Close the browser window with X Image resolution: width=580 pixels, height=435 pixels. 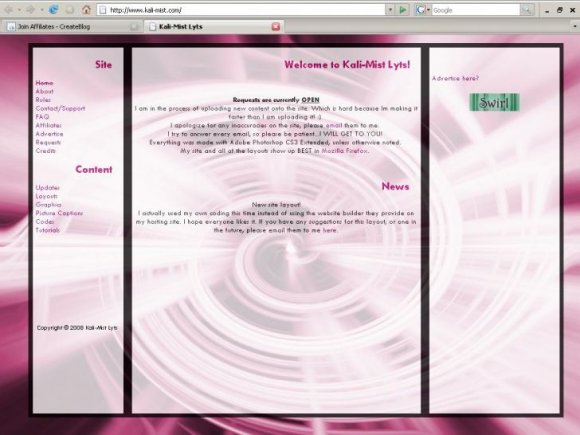click(x=572, y=10)
